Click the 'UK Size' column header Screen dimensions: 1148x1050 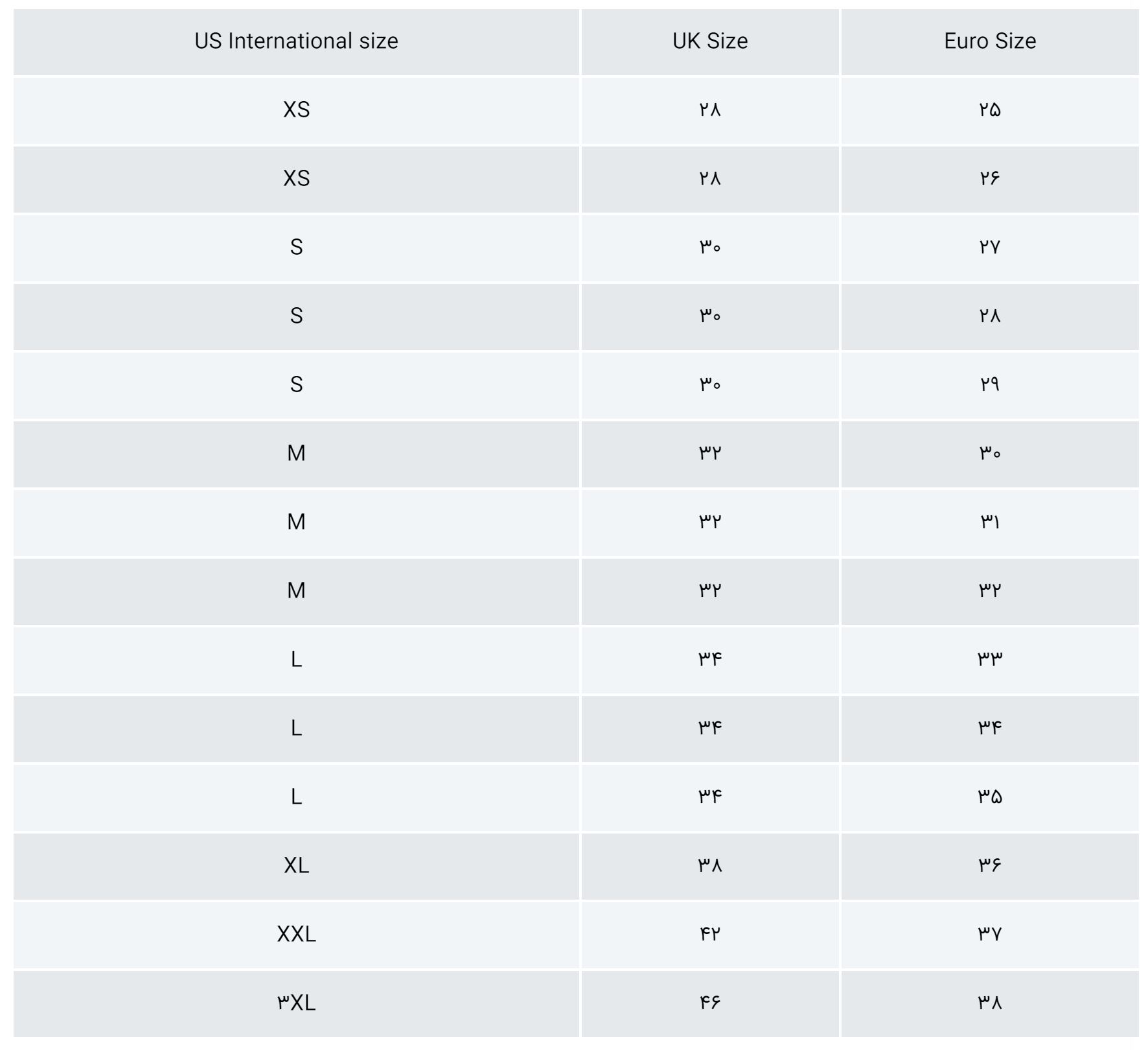coord(710,41)
